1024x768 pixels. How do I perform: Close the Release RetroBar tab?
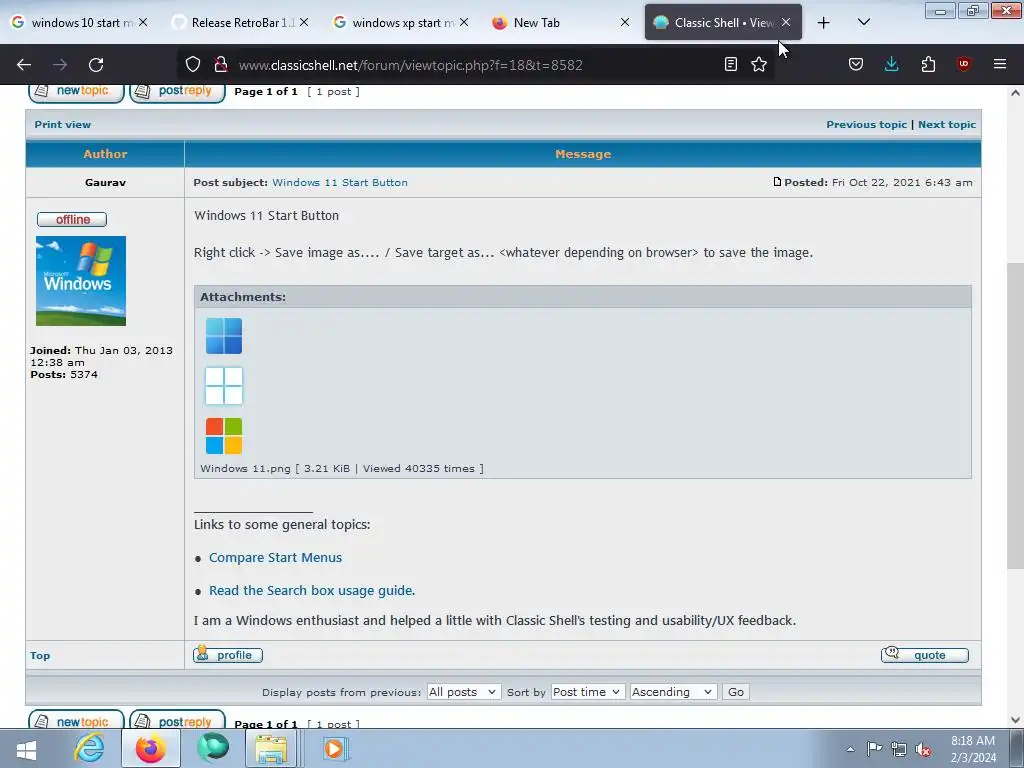pyautogui.click(x=304, y=22)
